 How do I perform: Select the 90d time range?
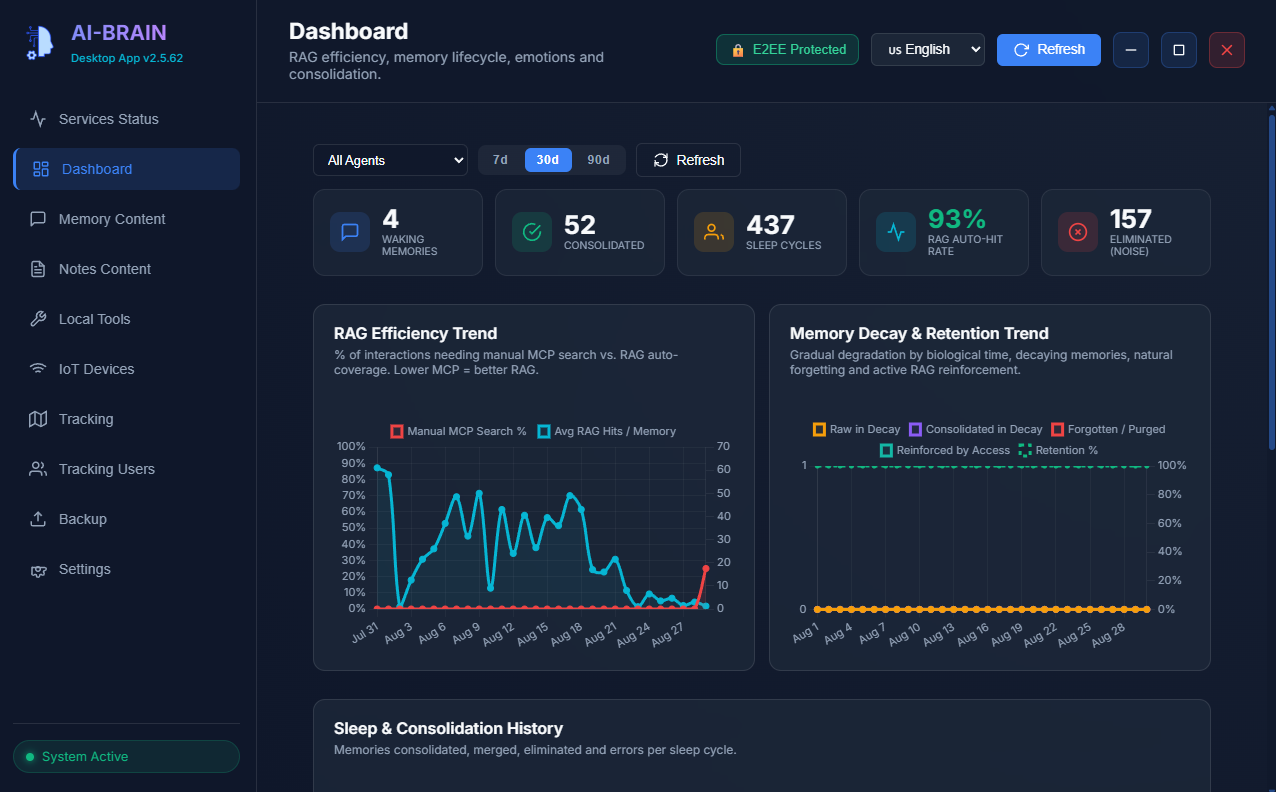(598, 160)
